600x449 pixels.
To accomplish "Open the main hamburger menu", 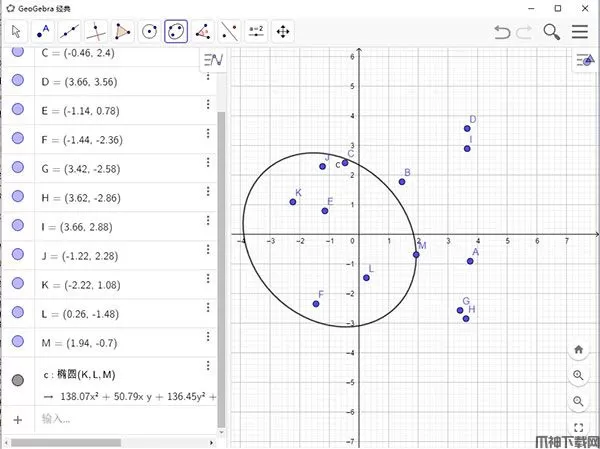I will pos(580,32).
